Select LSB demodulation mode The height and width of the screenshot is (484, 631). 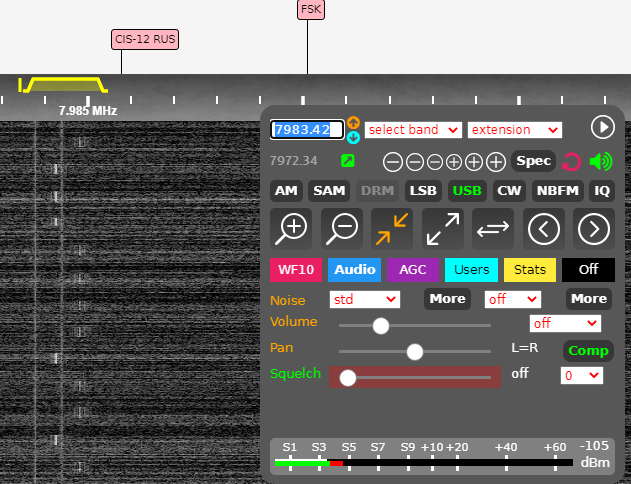click(x=423, y=191)
